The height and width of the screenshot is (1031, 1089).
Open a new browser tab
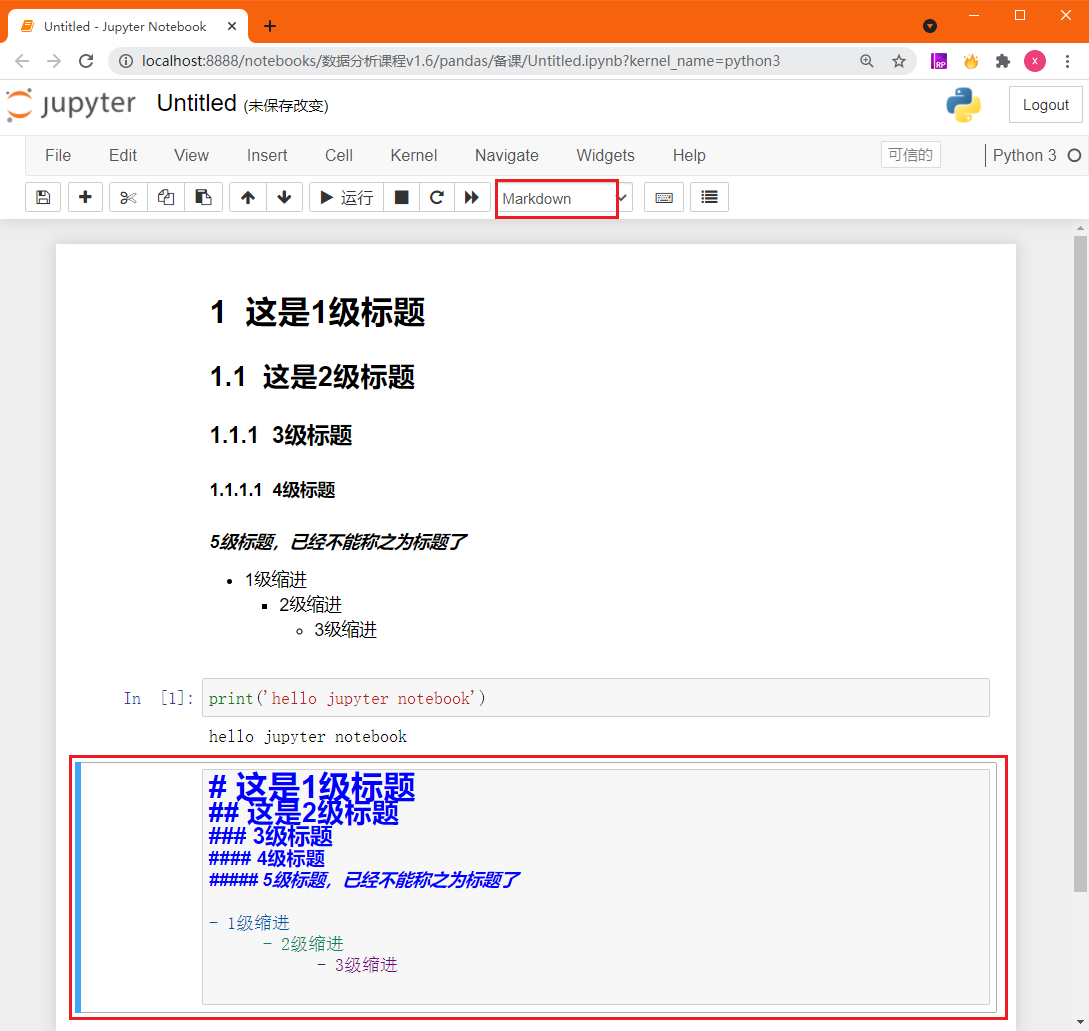pyautogui.click(x=270, y=26)
